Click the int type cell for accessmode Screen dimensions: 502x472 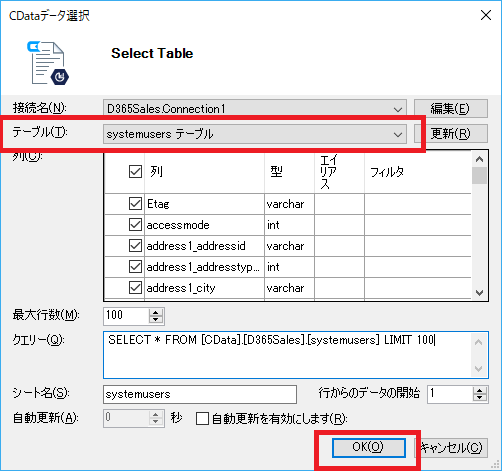(x=289, y=225)
